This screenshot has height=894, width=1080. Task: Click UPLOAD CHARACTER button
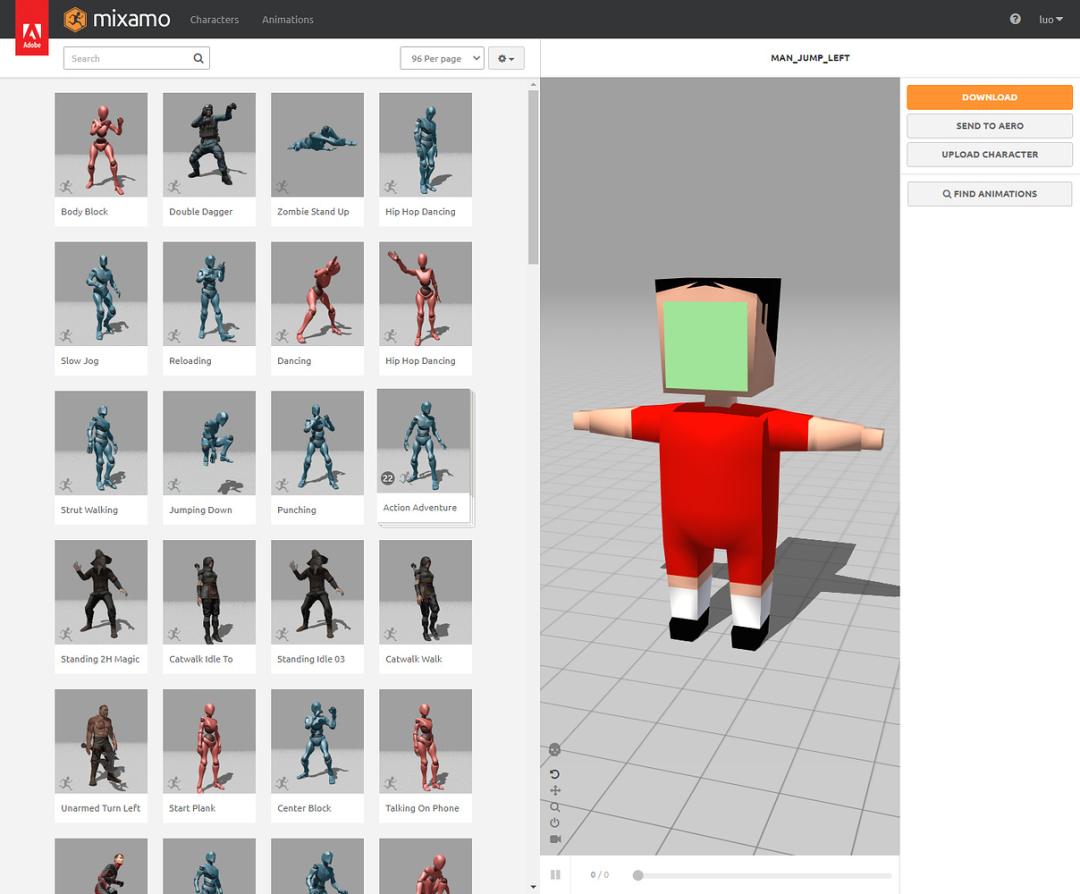[989, 154]
